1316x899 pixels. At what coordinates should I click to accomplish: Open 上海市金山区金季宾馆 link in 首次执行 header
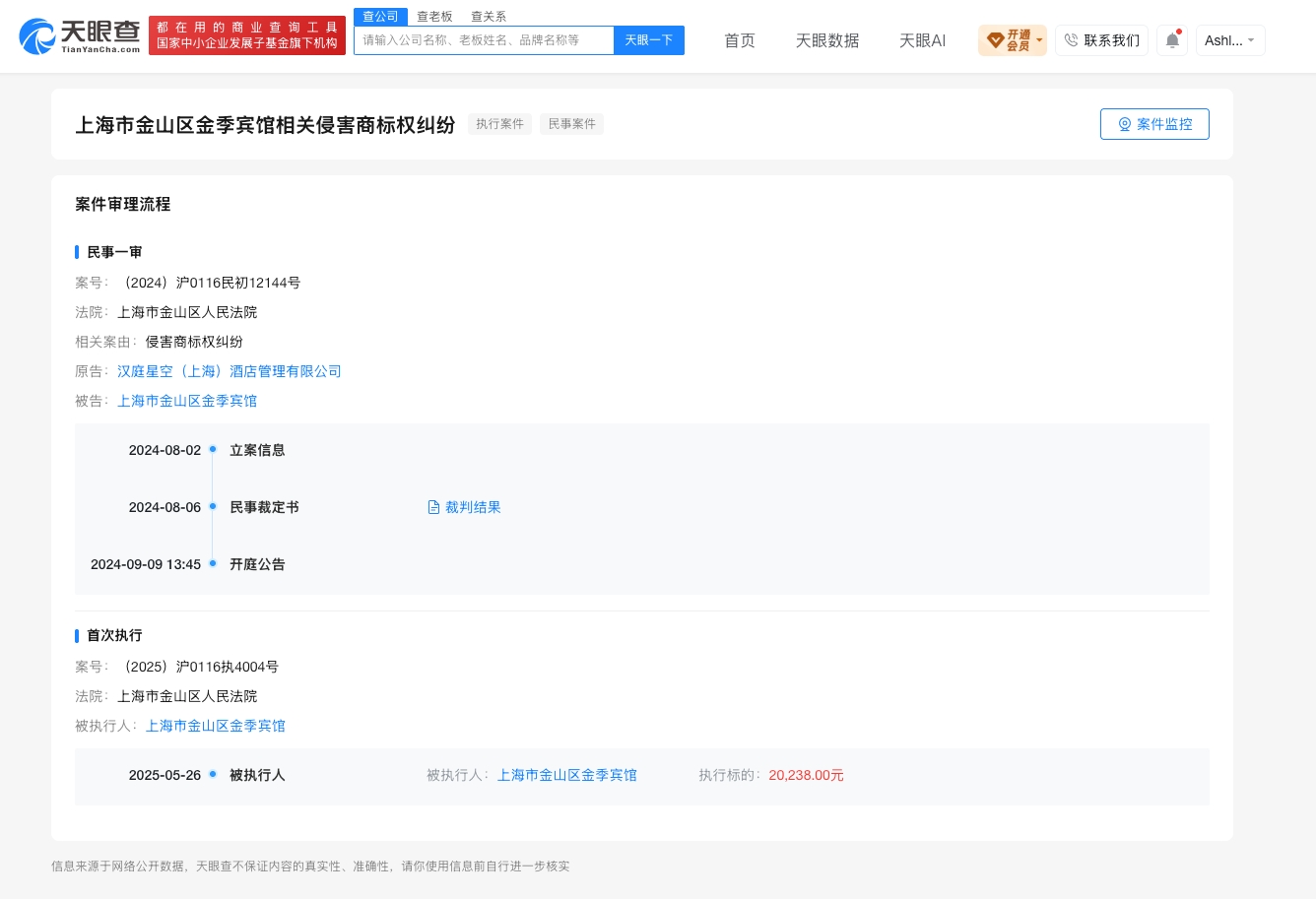point(216,726)
